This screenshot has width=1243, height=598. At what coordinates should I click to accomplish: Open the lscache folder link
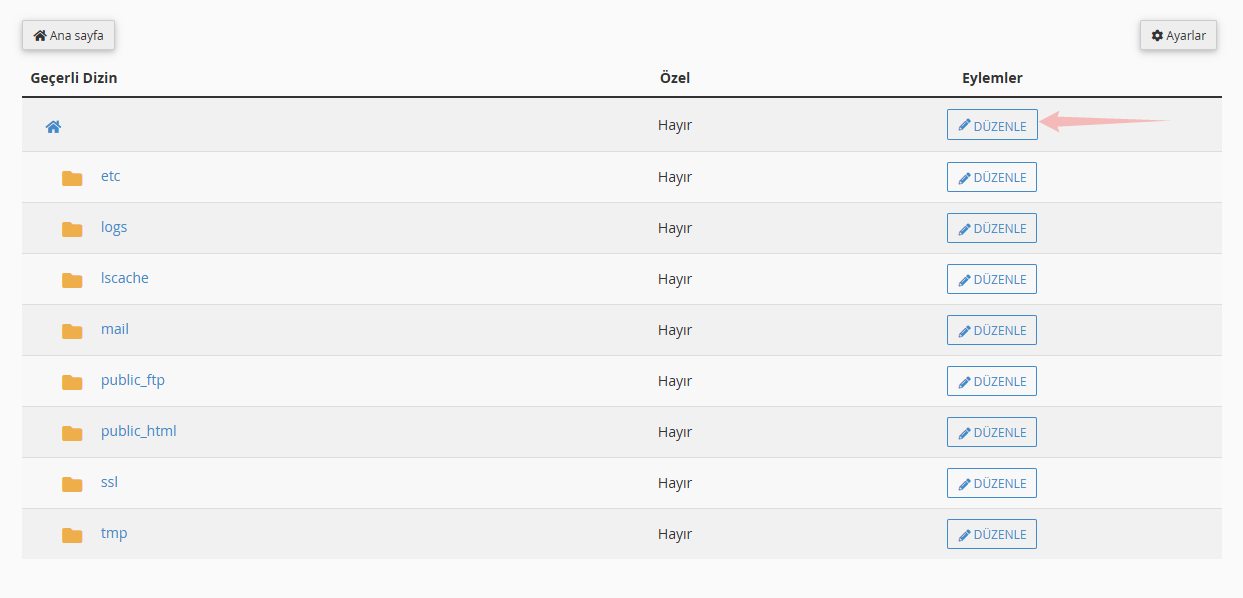[124, 278]
